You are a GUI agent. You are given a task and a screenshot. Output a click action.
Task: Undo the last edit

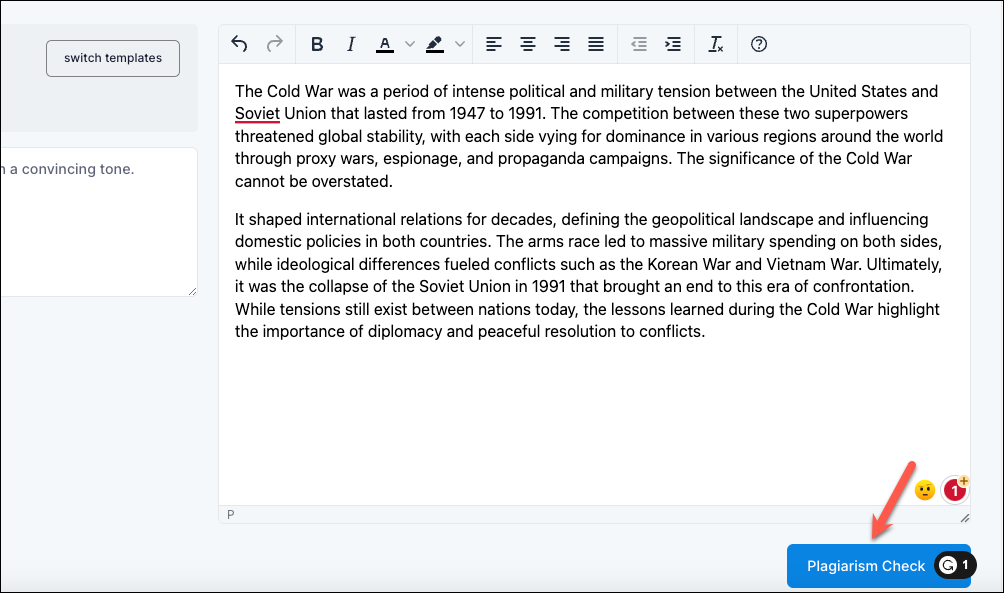point(239,44)
